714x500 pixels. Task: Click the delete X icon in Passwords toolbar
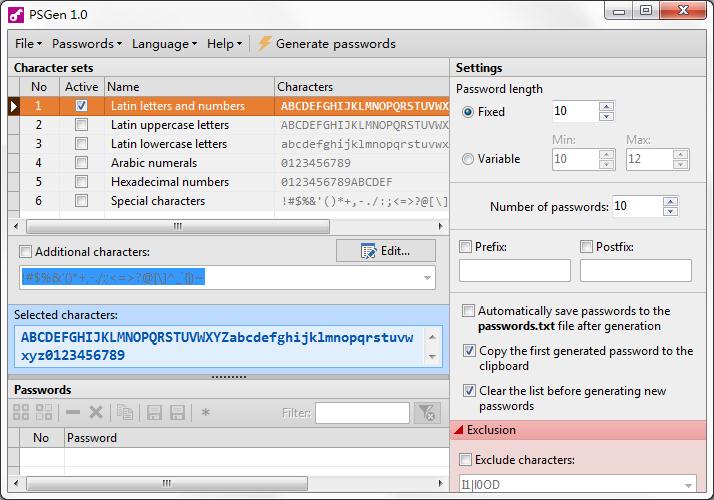coord(96,412)
